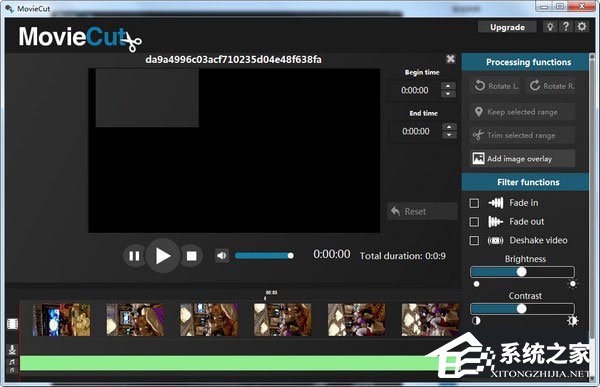Rotate video right with Rotate R.

[x=551, y=86]
